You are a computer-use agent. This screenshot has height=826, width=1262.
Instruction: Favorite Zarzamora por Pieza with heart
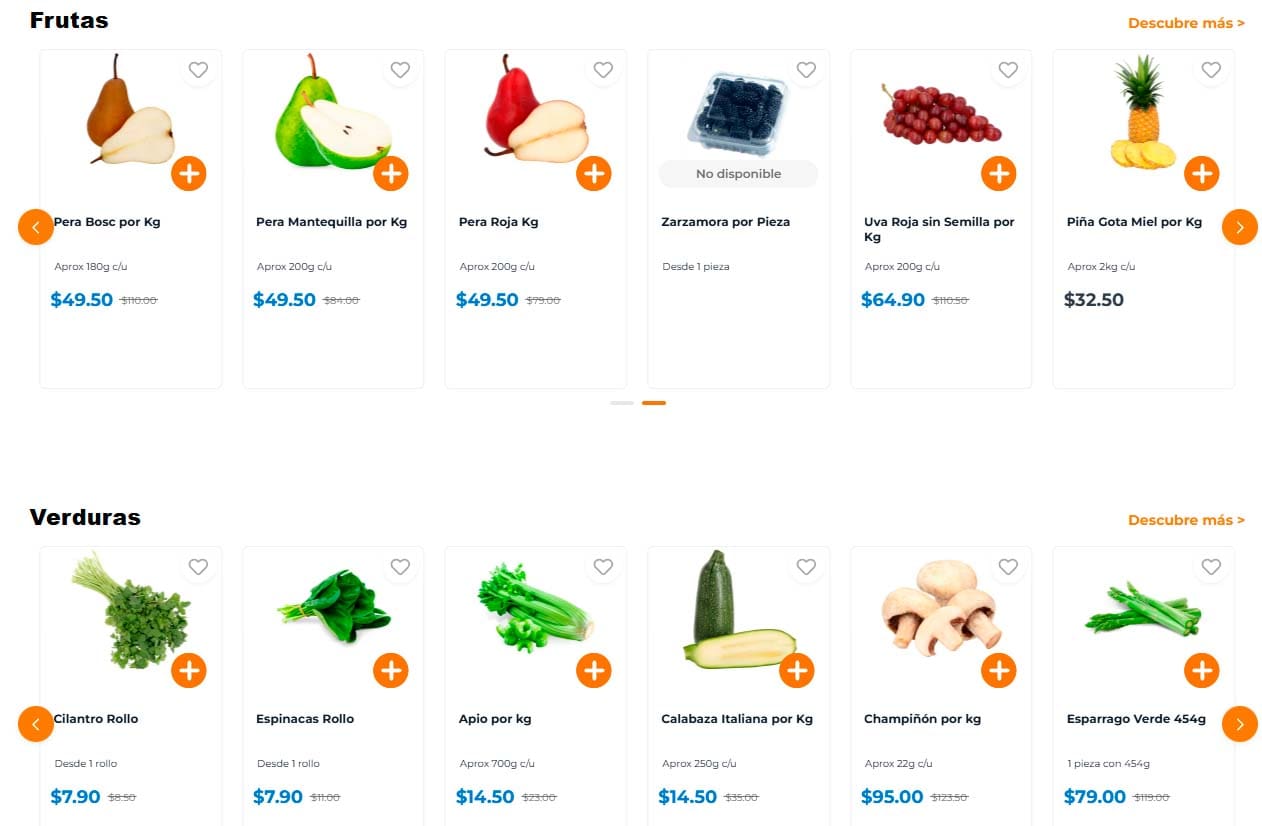[x=806, y=70]
